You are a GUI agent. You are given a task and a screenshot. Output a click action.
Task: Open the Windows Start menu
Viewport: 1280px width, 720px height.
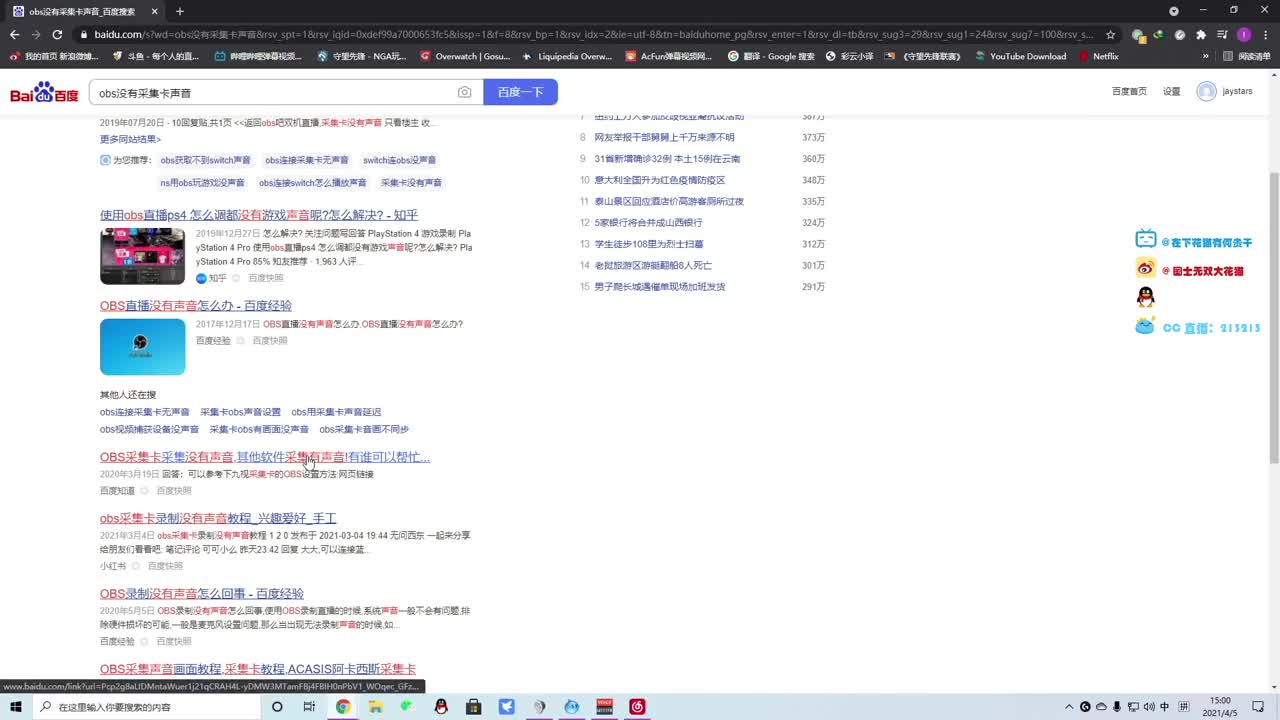pyautogui.click(x=15, y=707)
